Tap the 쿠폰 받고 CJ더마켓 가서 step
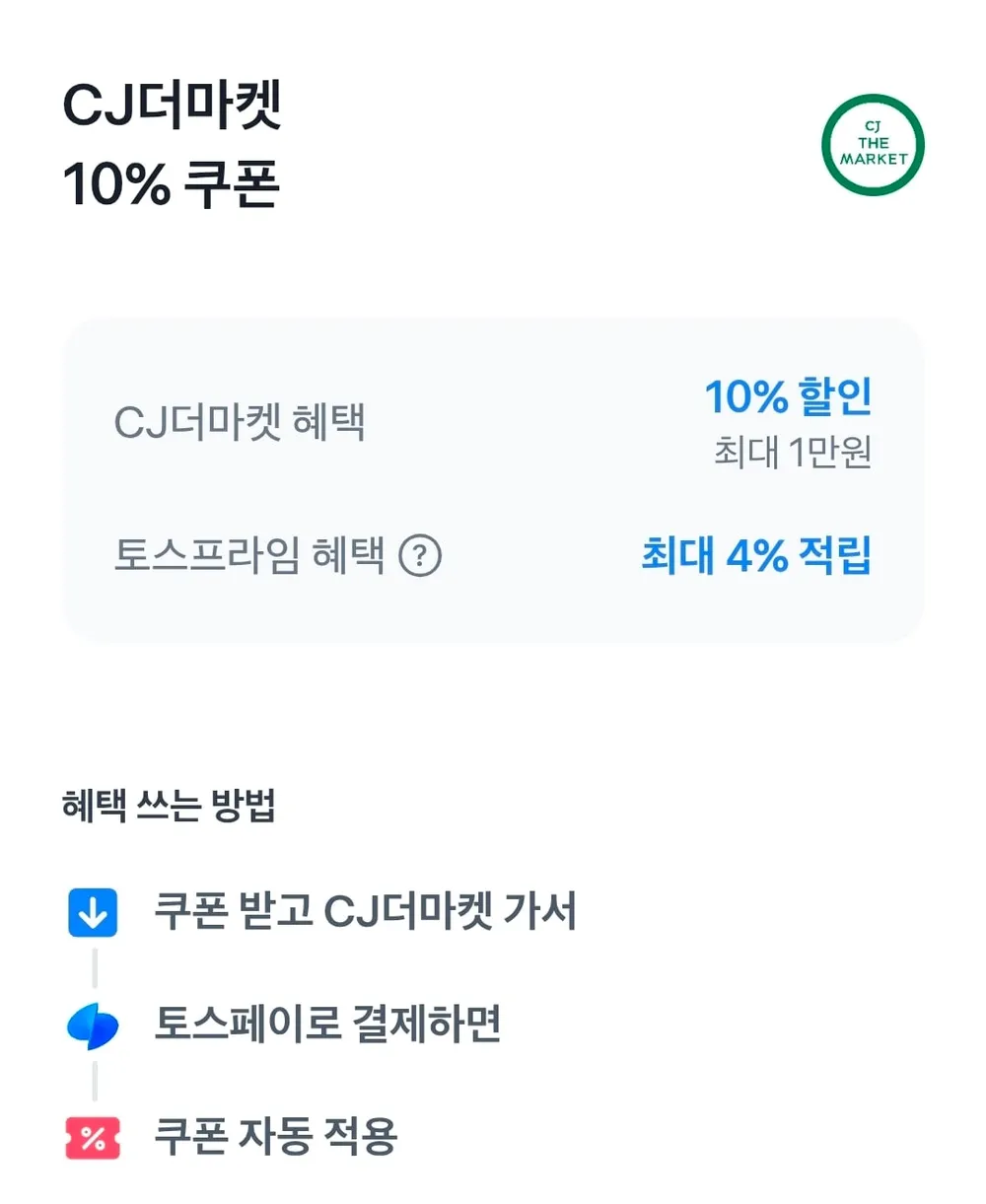 click(x=366, y=911)
